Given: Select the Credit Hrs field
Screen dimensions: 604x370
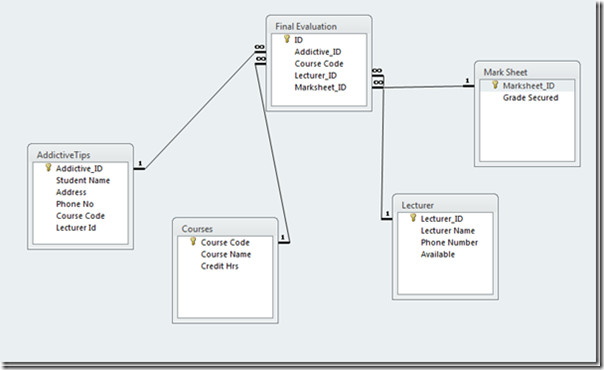Looking at the screenshot, I should point(220,266).
